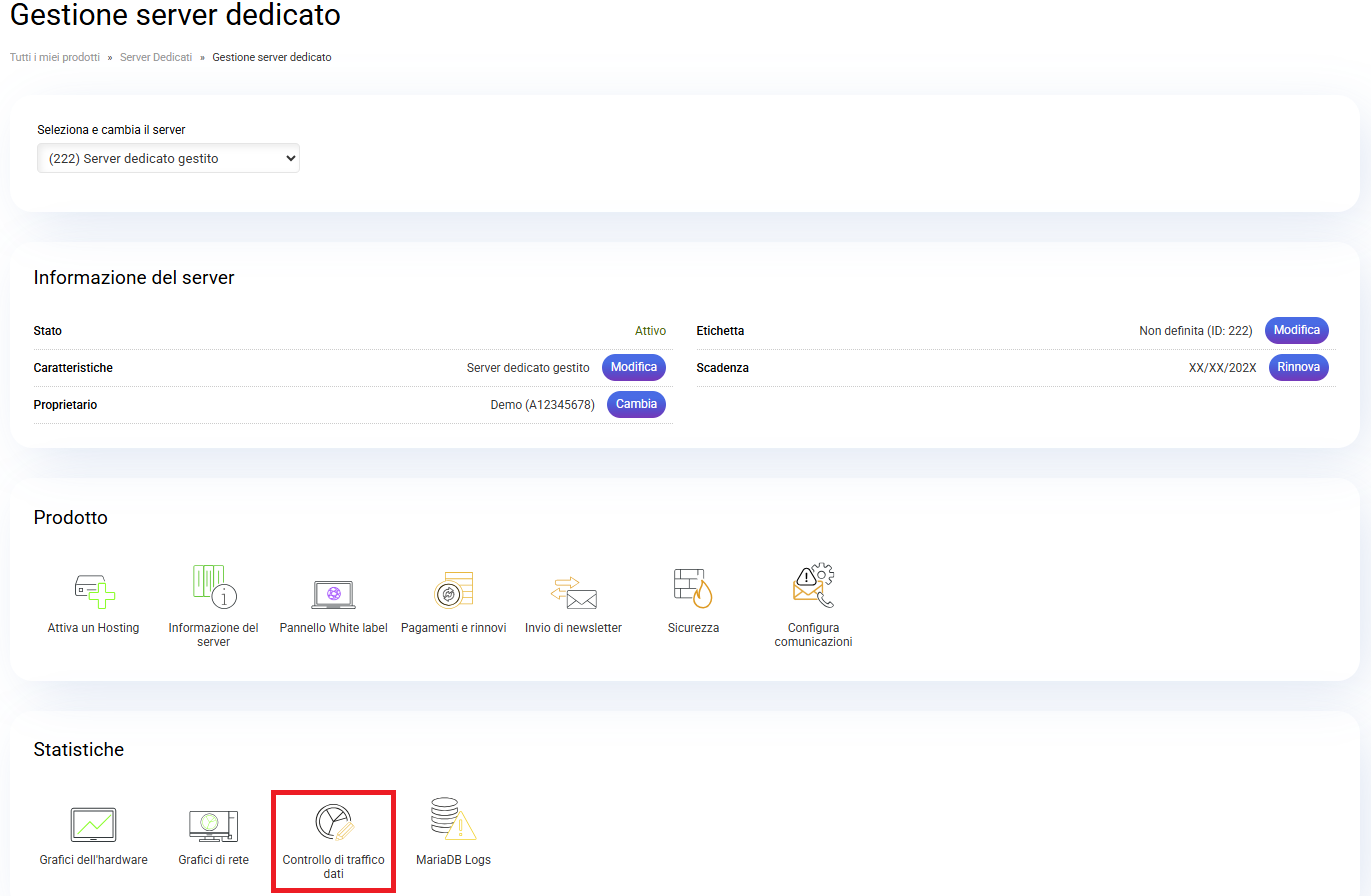This screenshot has width=1371, height=896.
Task: Click Modifica button next to Caratteristiche
Action: pyautogui.click(x=633, y=367)
